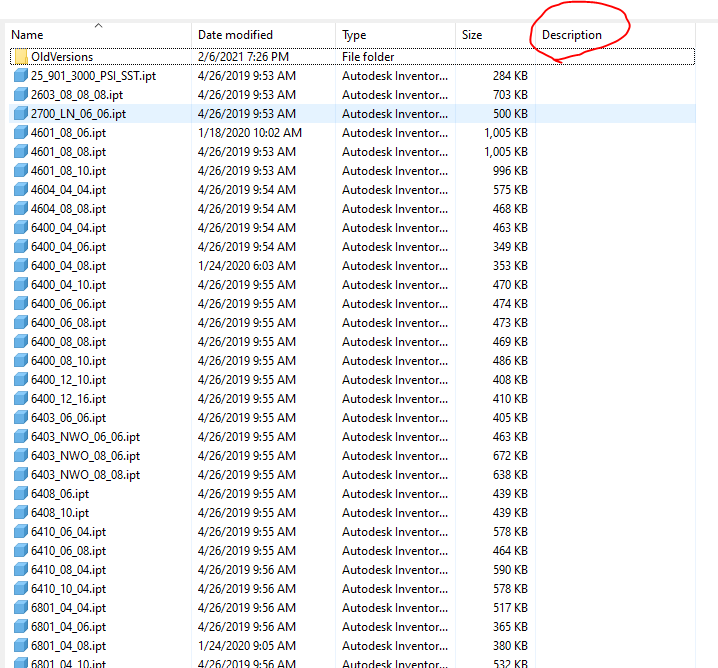Select file name 6801_04_04.ipt
Viewport: 718px width, 668px height.
pyautogui.click(x=68, y=608)
